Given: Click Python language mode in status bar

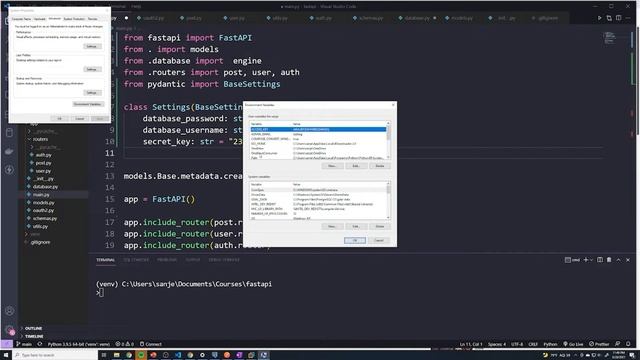Looking at the screenshot, I should [550, 344].
